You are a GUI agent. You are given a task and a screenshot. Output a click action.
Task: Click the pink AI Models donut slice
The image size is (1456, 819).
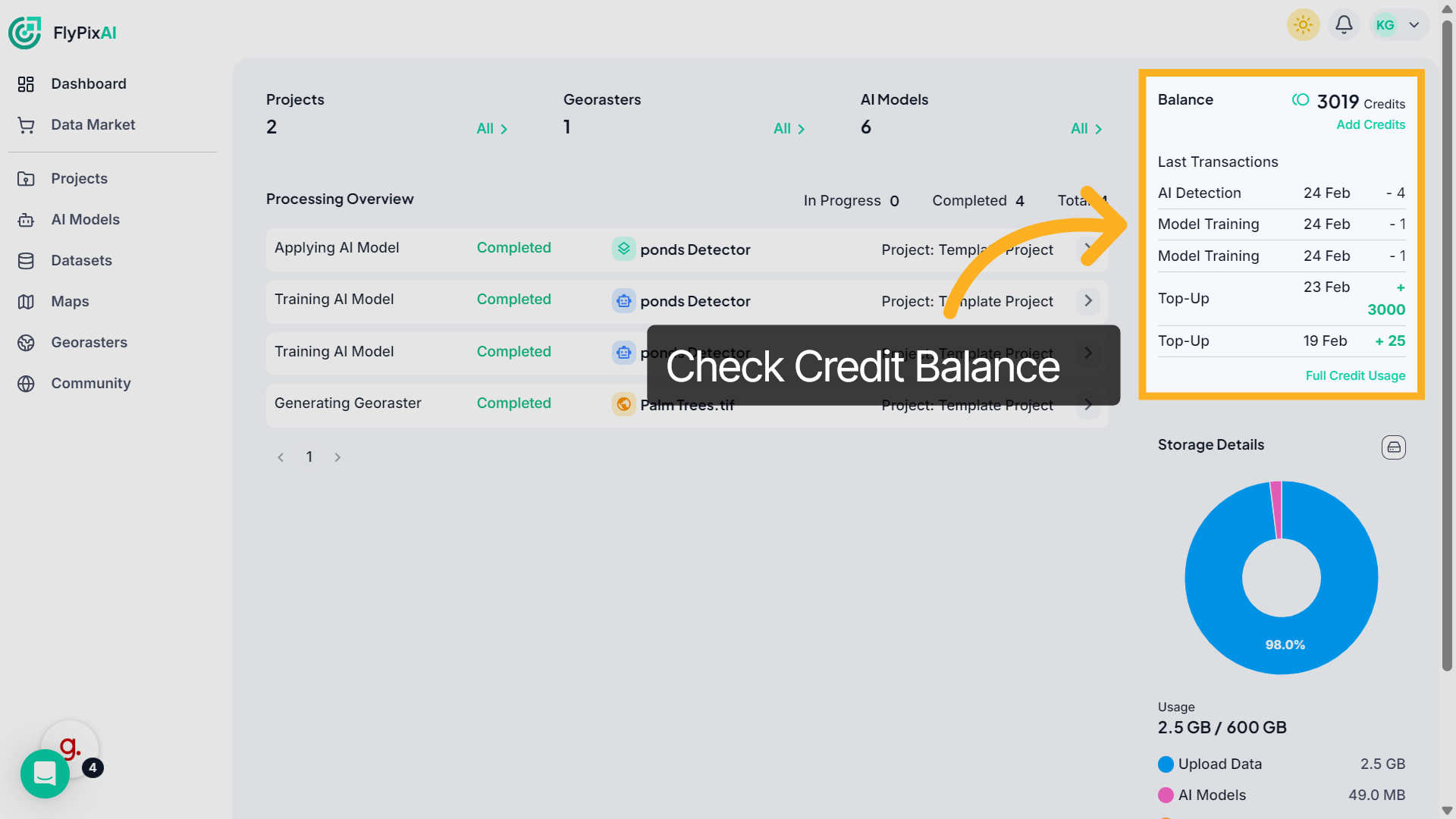click(x=1276, y=510)
